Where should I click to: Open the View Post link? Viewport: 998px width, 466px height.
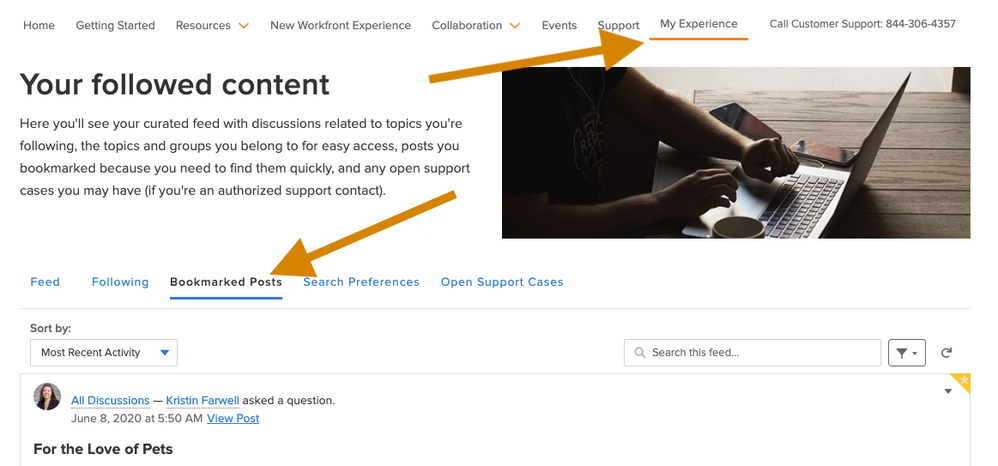pyautogui.click(x=233, y=418)
